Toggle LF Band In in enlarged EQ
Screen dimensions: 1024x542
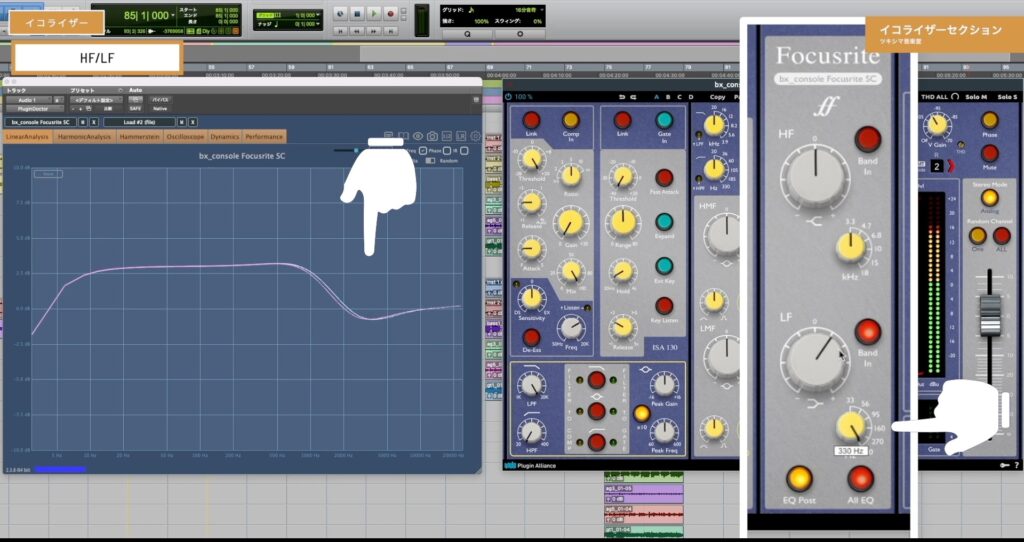[x=868, y=332]
